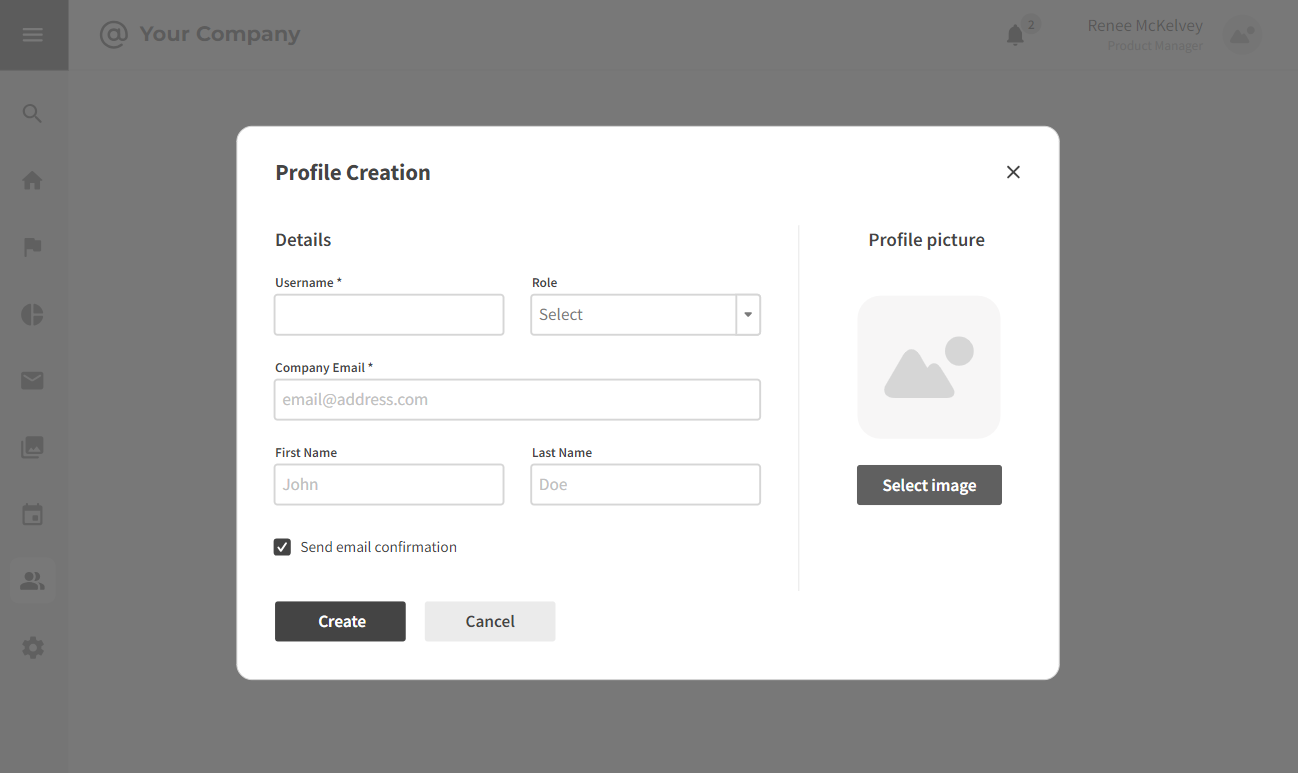Image resolution: width=1298 pixels, height=773 pixels.
Task: Click the Create button
Action: (340, 621)
